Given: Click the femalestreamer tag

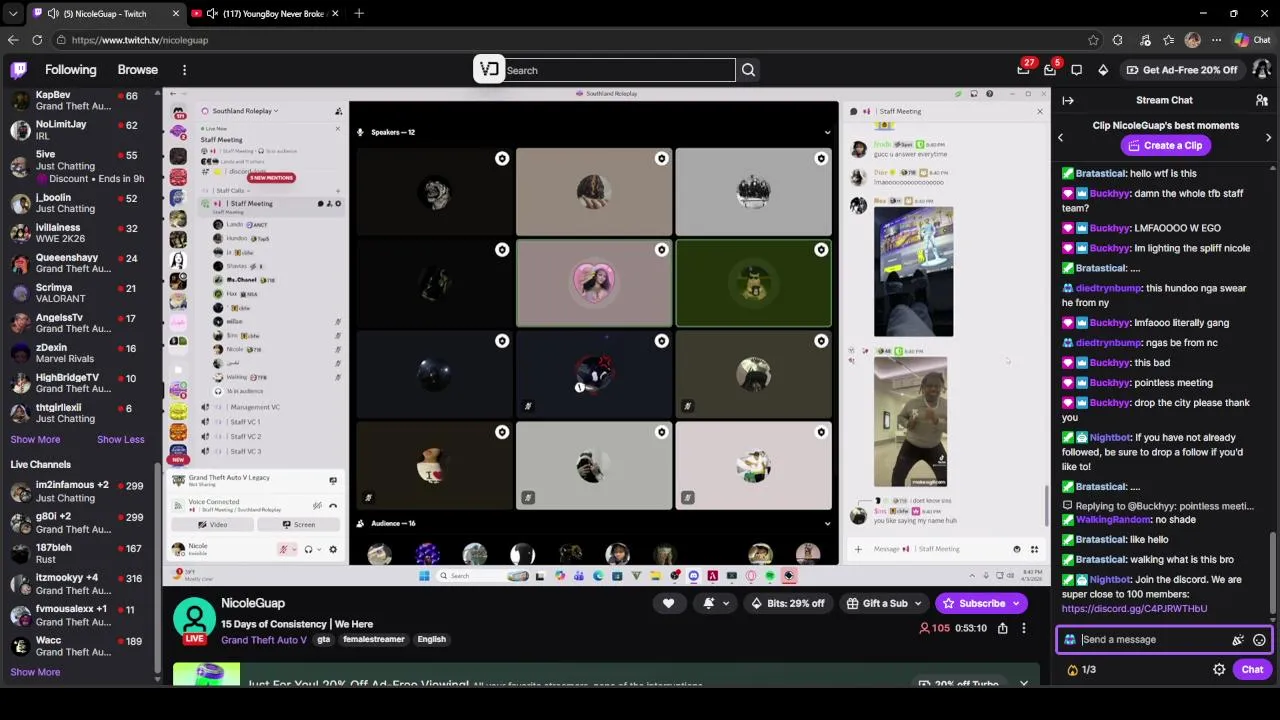Looking at the screenshot, I should [x=374, y=639].
